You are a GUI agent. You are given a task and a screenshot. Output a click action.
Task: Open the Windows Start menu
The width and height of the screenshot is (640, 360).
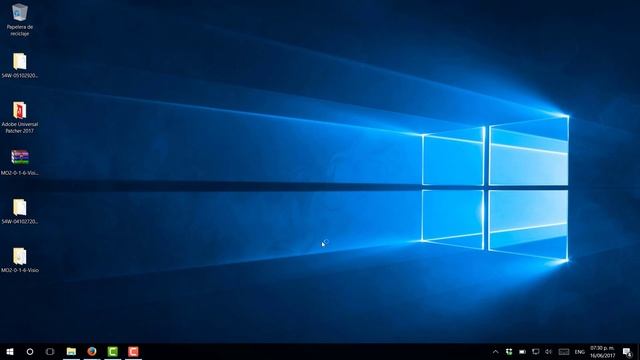click(10, 351)
